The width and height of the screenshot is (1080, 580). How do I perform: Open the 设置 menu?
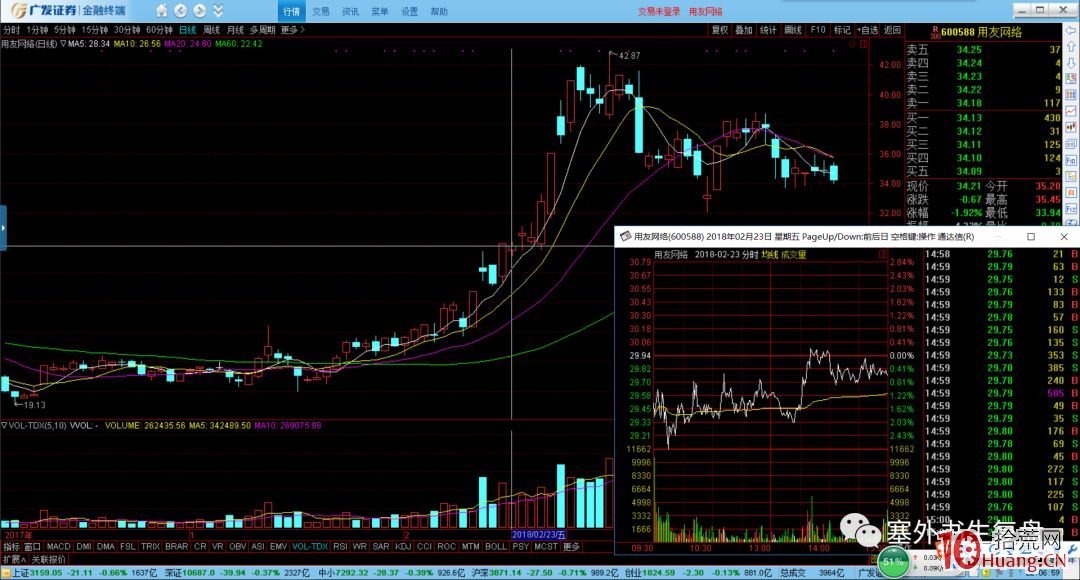(x=410, y=11)
